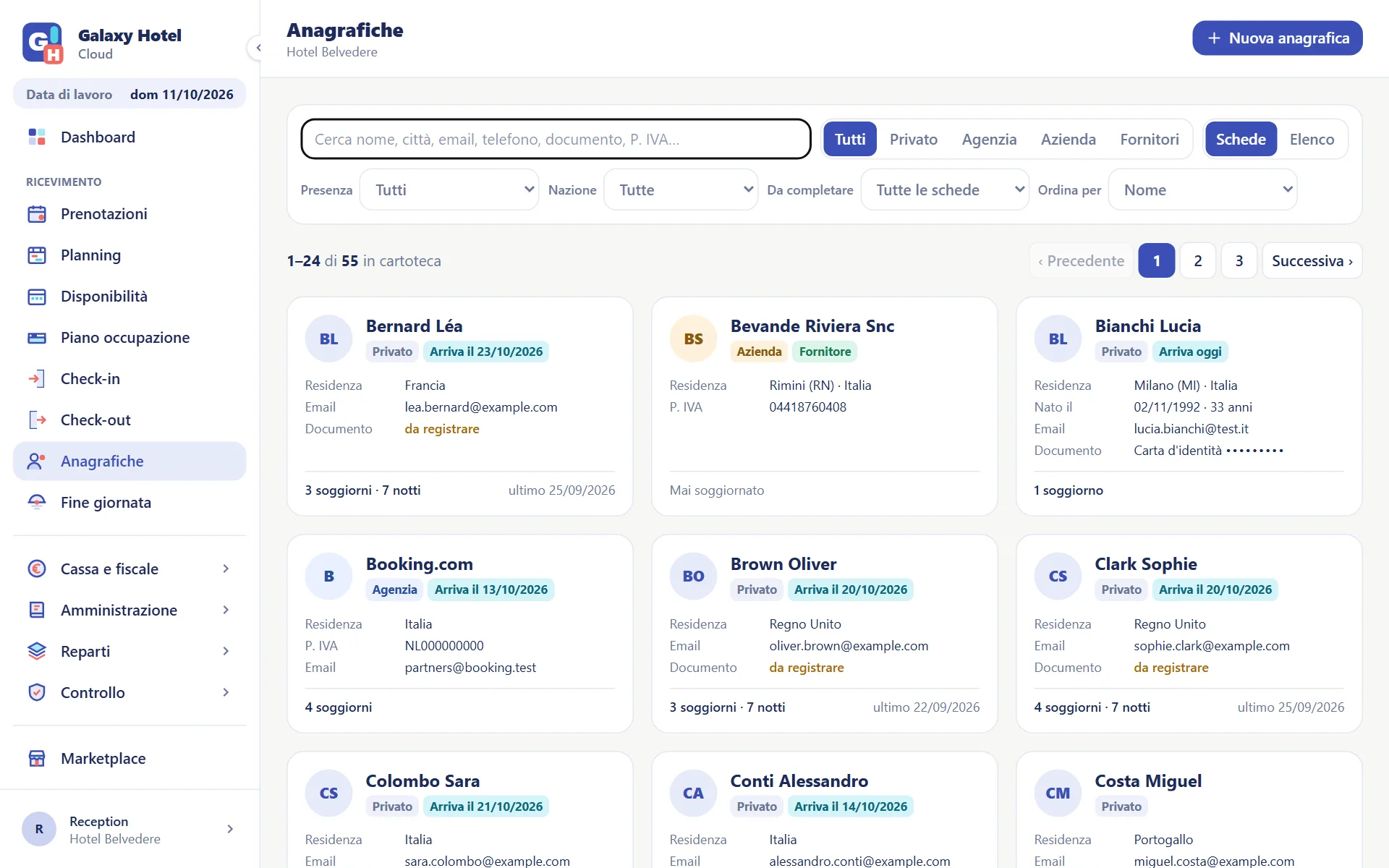Switch to Schede card view
This screenshot has height=868, width=1389.
tap(1241, 139)
